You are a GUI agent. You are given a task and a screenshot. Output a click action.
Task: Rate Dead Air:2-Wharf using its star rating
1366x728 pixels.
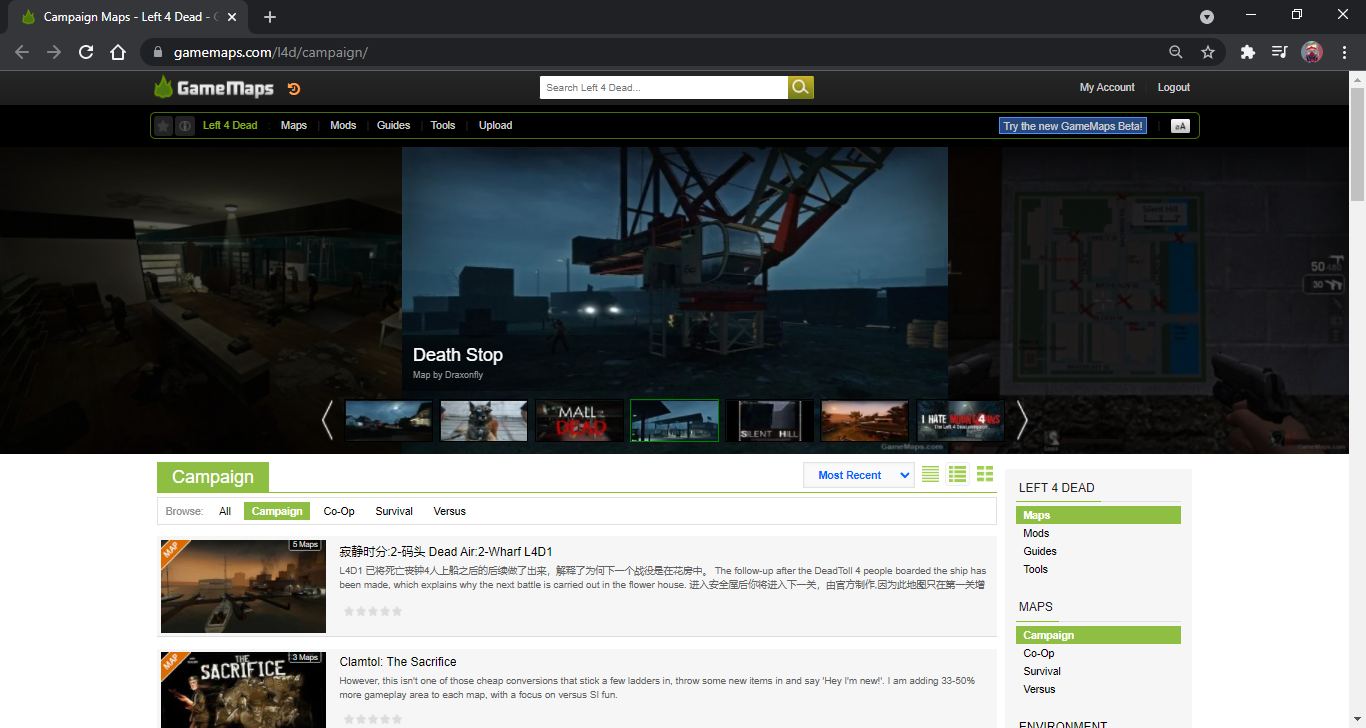[373, 611]
